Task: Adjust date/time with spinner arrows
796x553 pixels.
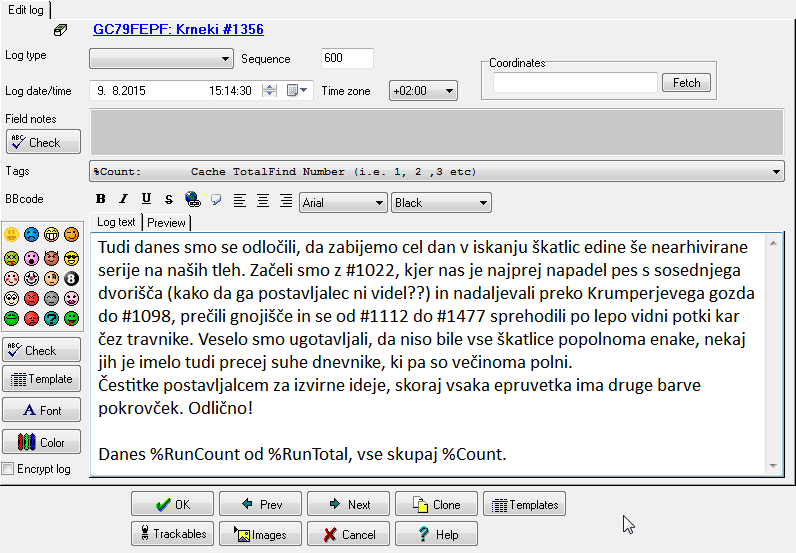Action: [x=270, y=91]
